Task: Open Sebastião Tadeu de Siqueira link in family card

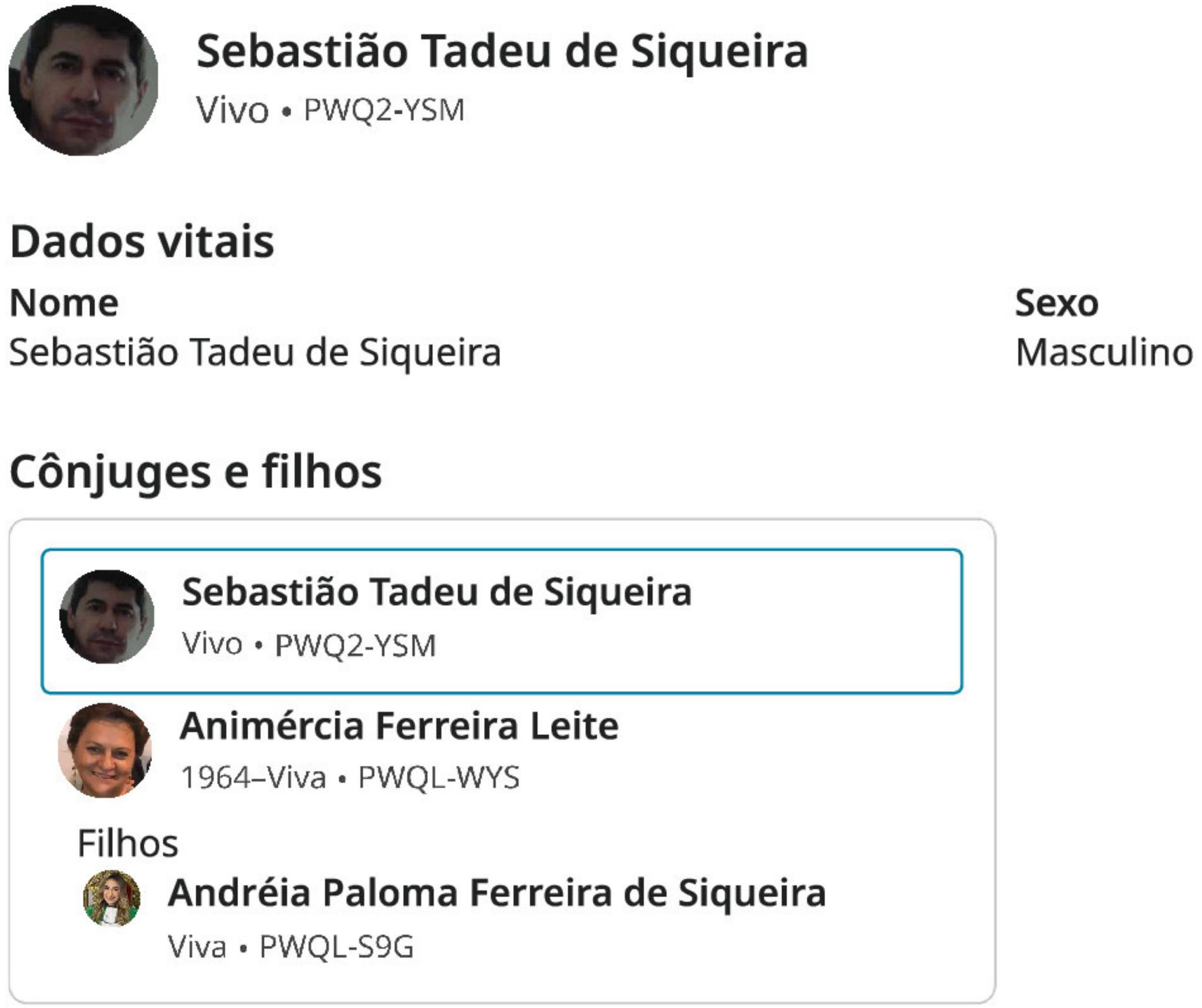Action: pyautogui.click(x=437, y=592)
